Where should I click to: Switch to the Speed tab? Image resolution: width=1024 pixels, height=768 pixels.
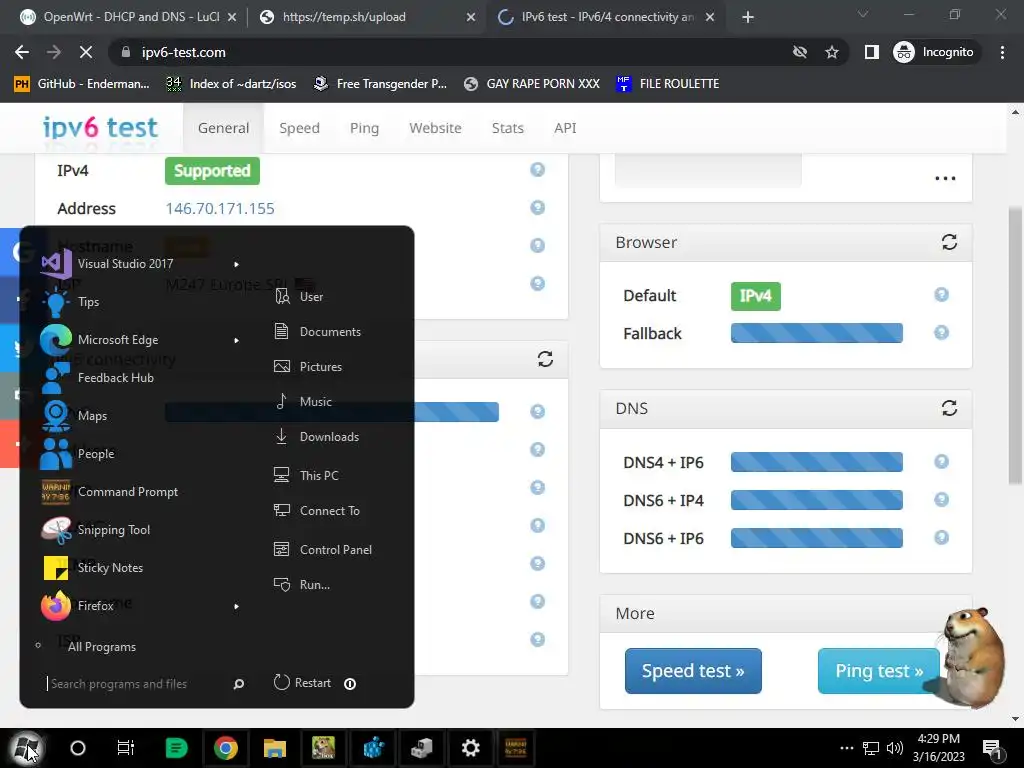299,128
